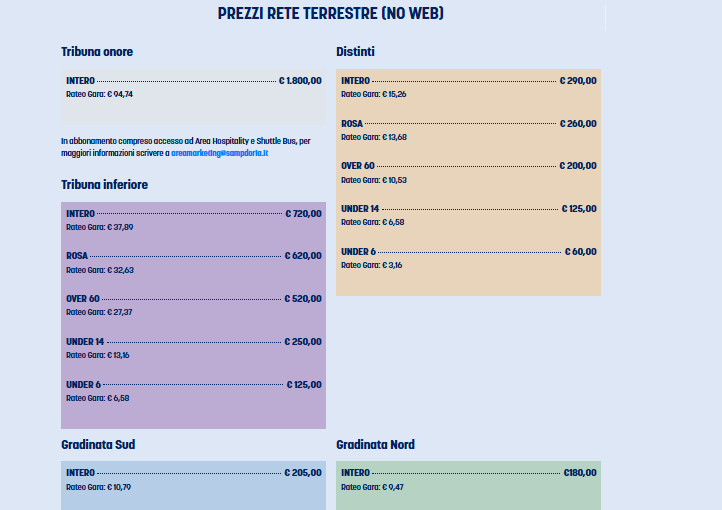Click the Gradinata Nord heading
The height and width of the screenshot is (510, 722).
pyautogui.click(x=375, y=445)
